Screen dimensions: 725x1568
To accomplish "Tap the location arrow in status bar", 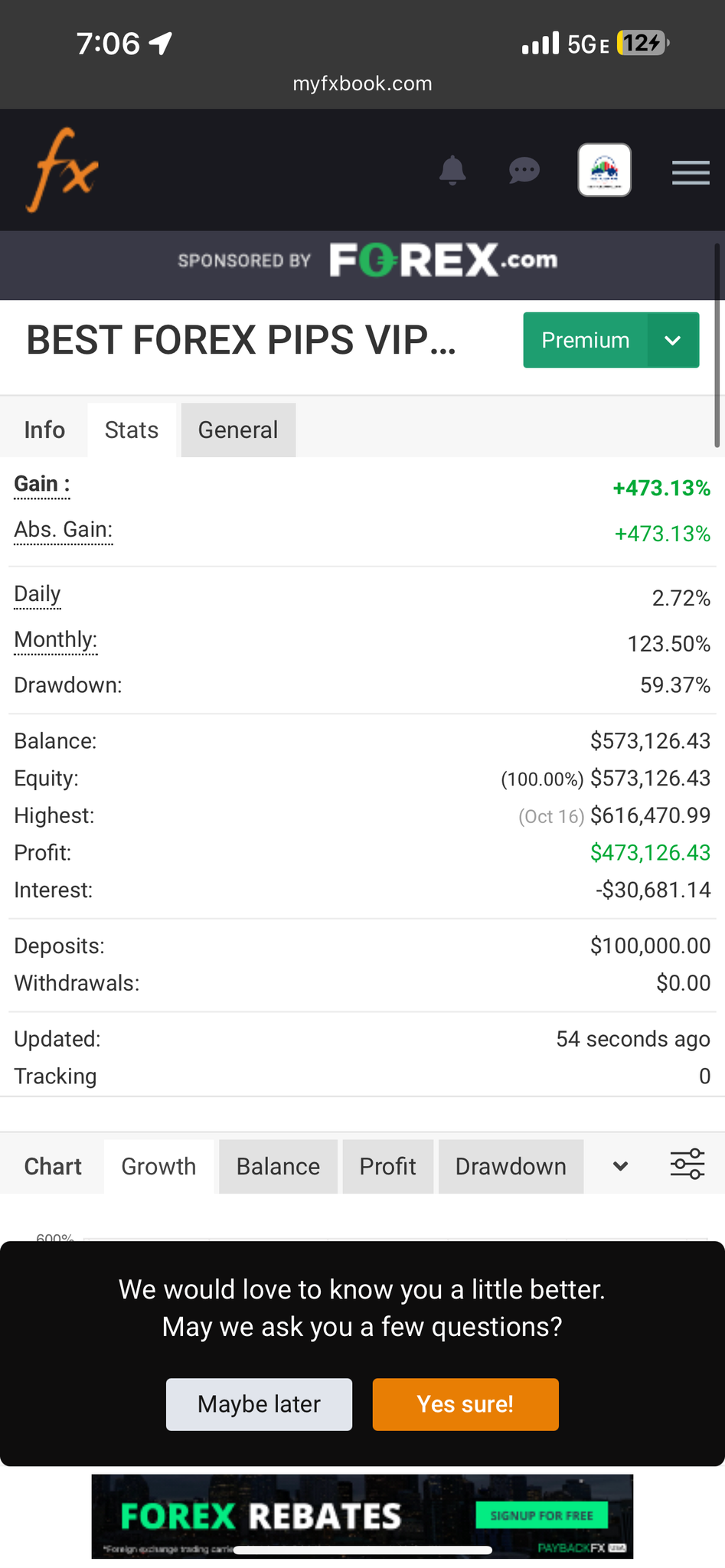I will pyautogui.click(x=161, y=44).
